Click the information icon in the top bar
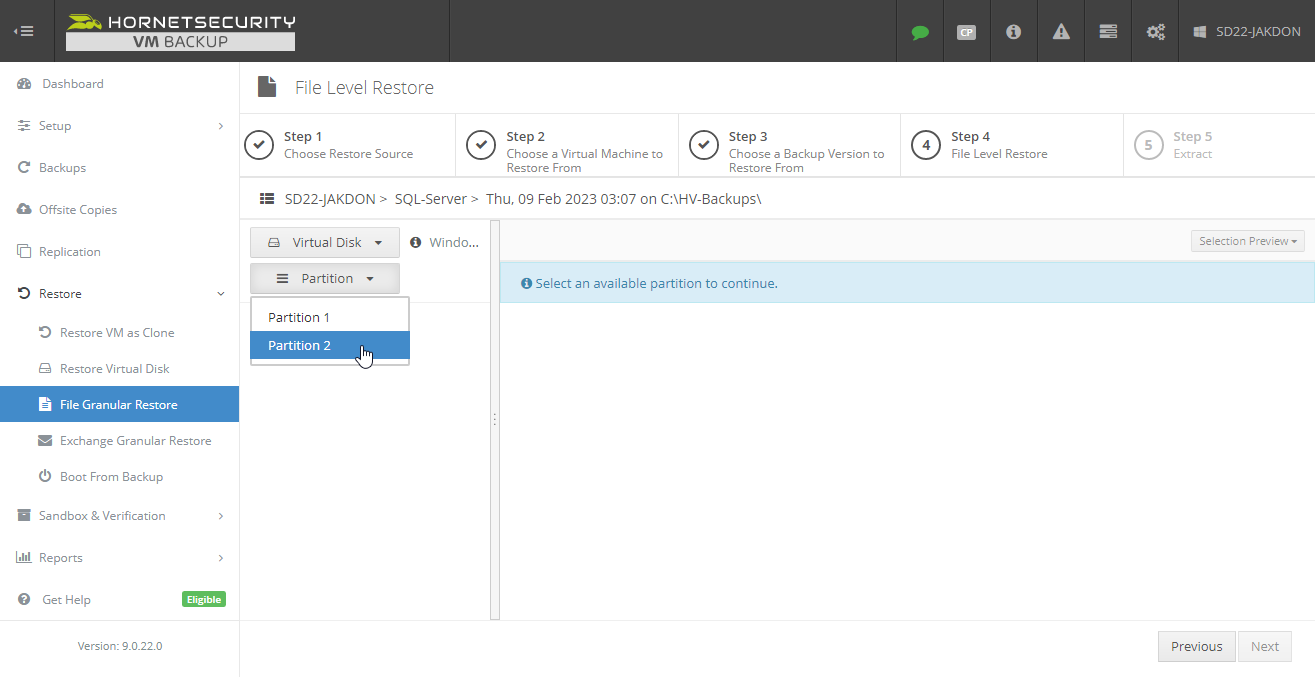This screenshot has width=1315, height=677. [1013, 31]
